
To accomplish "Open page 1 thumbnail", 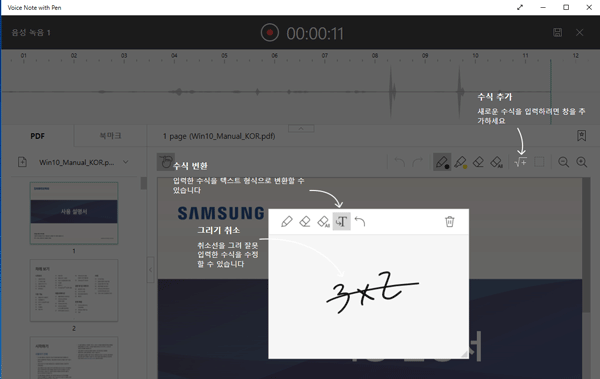I will (74, 213).
